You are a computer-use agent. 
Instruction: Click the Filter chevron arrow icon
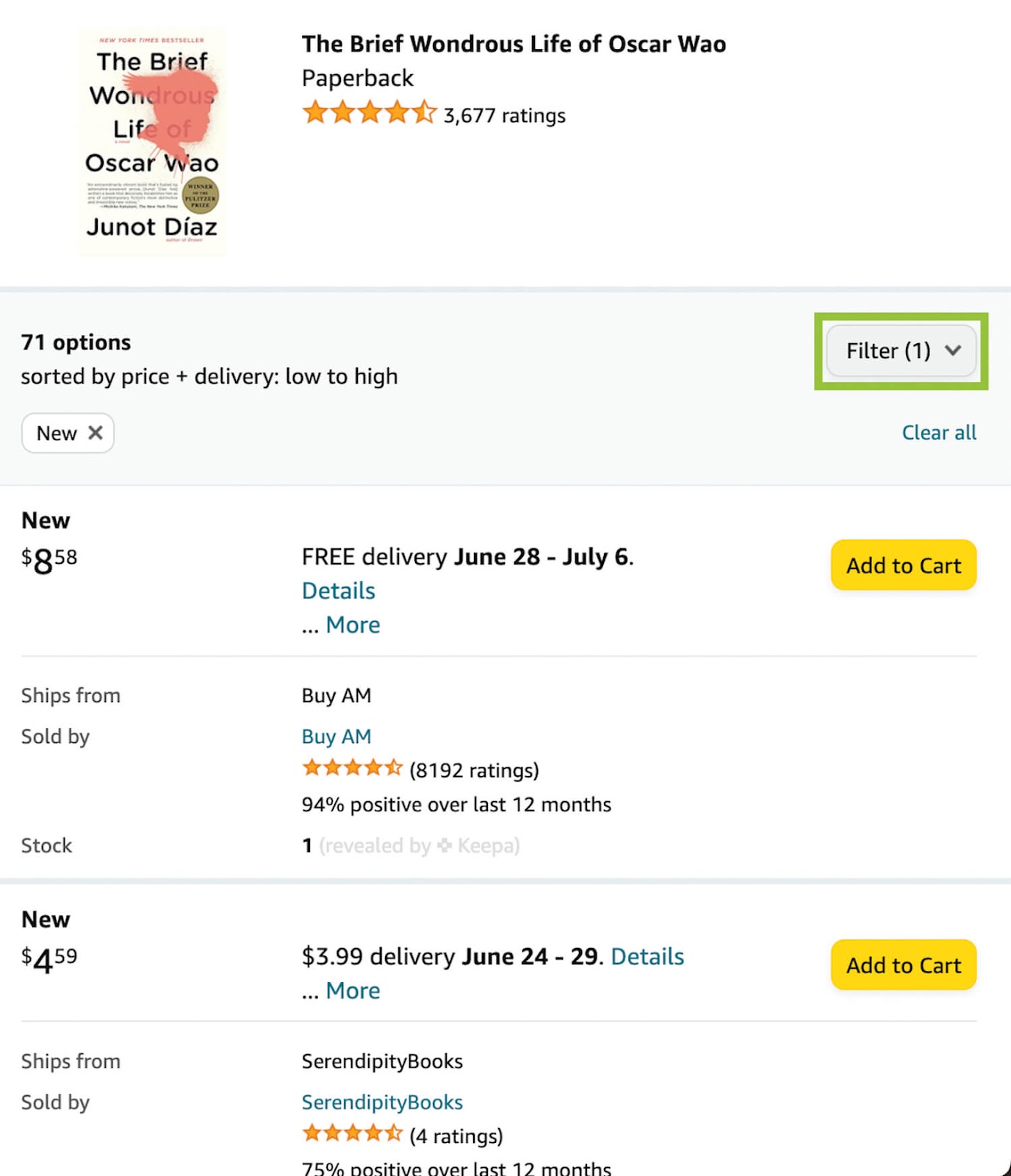tap(953, 351)
